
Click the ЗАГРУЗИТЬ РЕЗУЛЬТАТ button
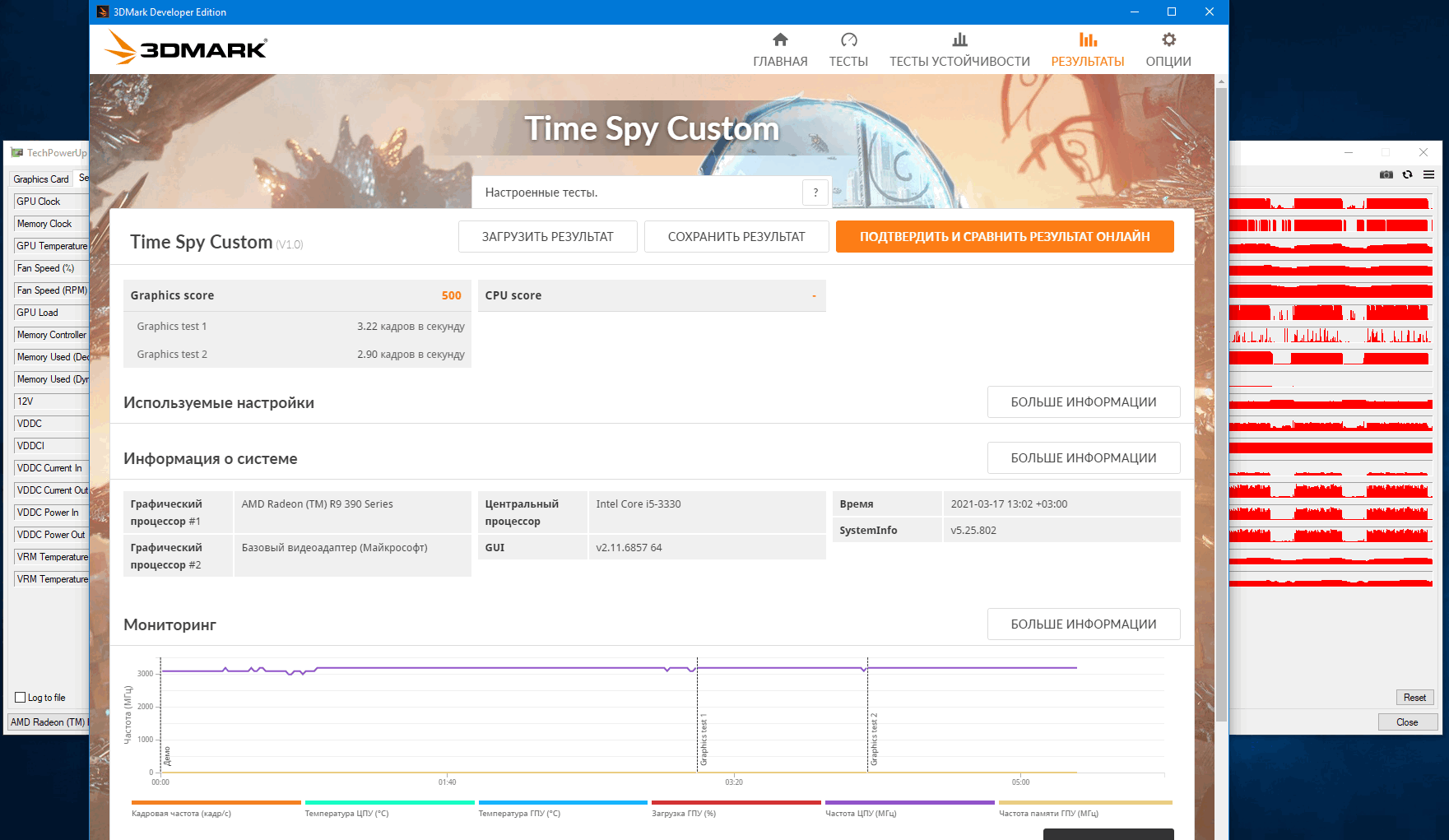[x=547, y=237]
